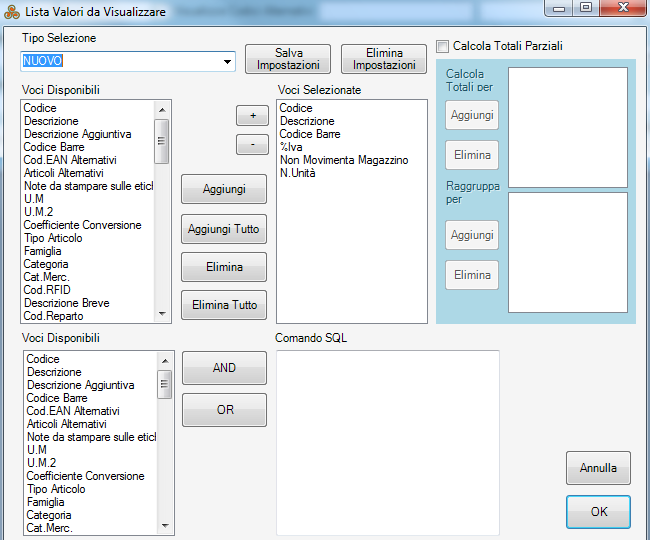Click the plus button to move item up
Image resolution: width=650 pixels, height=540 pixels.
[252, 116]
